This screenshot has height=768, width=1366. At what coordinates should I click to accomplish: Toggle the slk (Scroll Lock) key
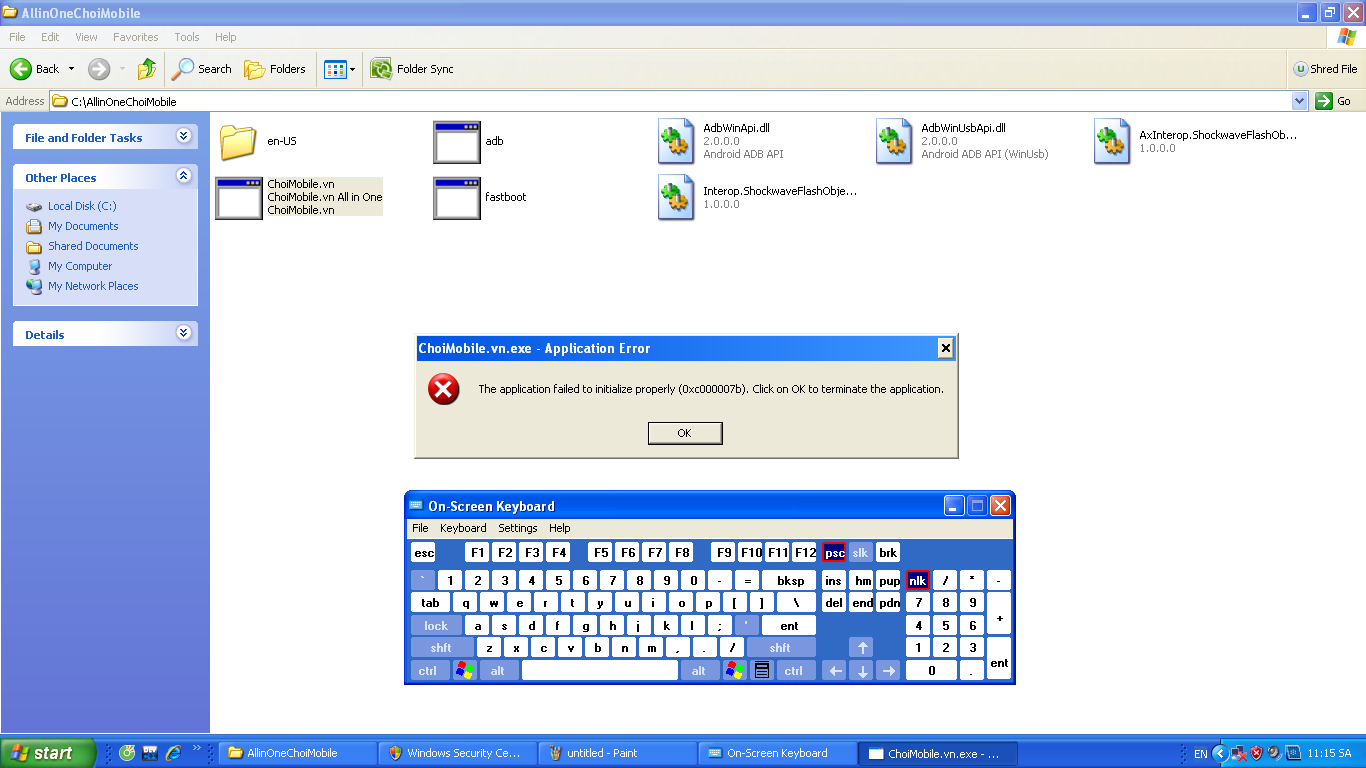click(x=860, y=552)
